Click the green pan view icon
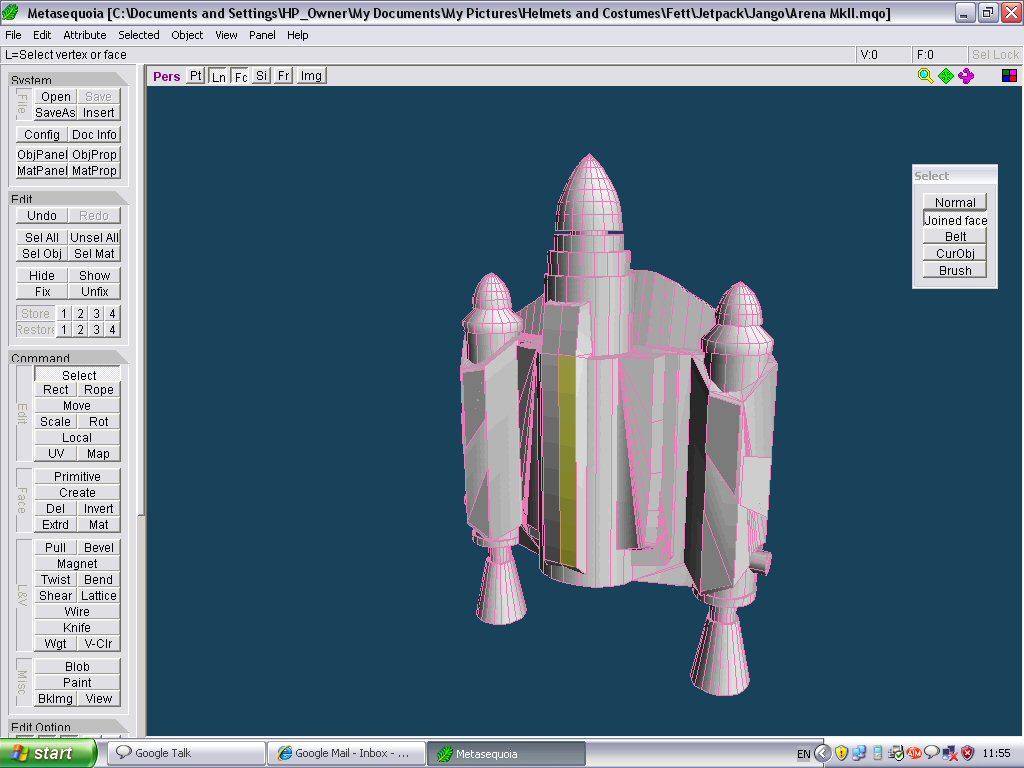Screen dimensions: 1024x768 tap(946, 76)
